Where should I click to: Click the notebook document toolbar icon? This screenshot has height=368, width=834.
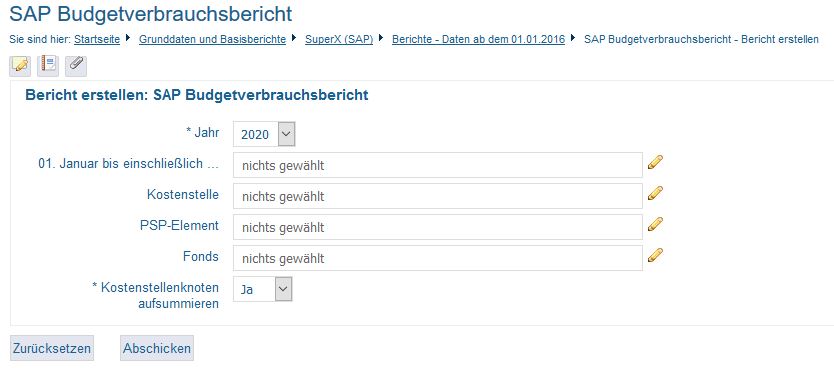coord(48,65)
